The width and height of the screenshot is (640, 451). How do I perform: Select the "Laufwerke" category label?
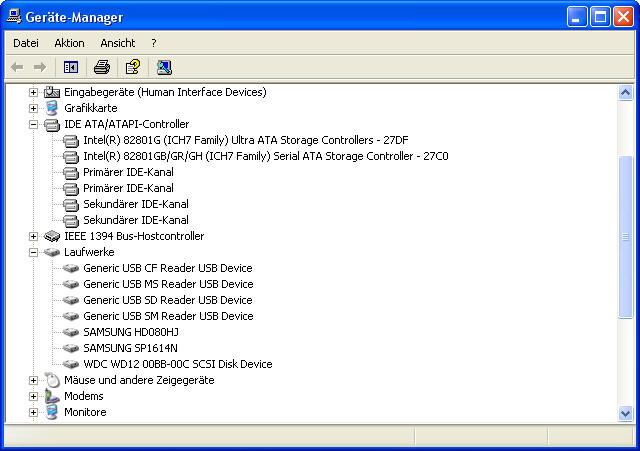(x=89, y=252)
